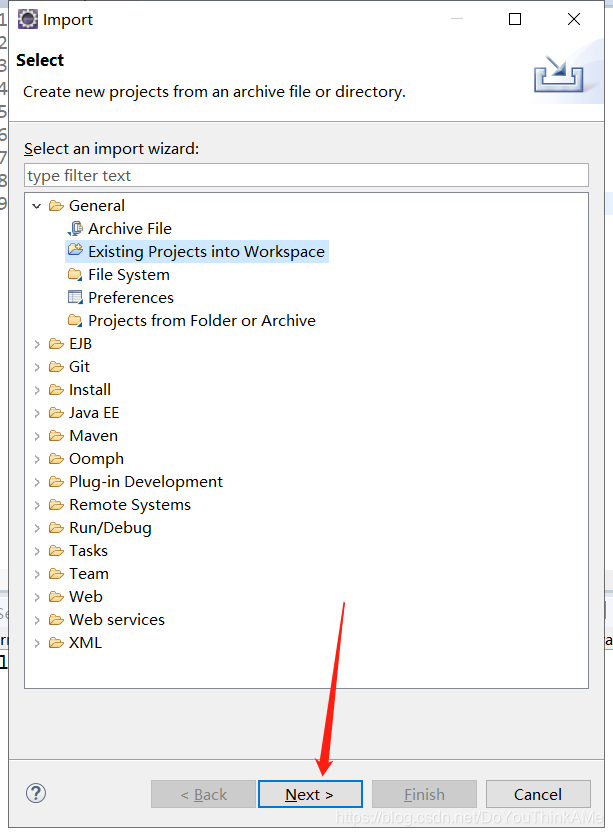This screenshot has height=836, width=613.
Task: Select Existing Projects into Workspace
Action: pyautogui.click(x=206, y=252)
